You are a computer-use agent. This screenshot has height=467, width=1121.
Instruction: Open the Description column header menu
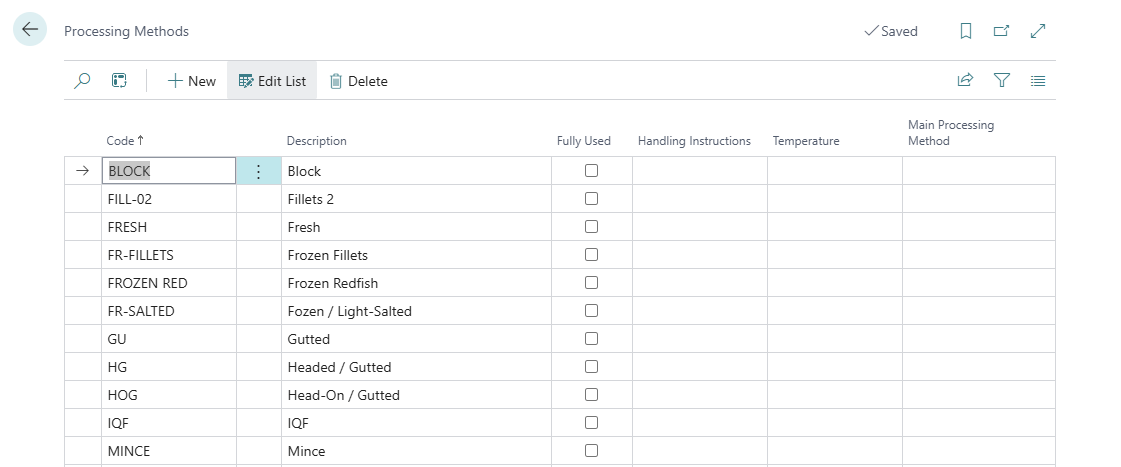pyautogui.click(x=317, y=141)
